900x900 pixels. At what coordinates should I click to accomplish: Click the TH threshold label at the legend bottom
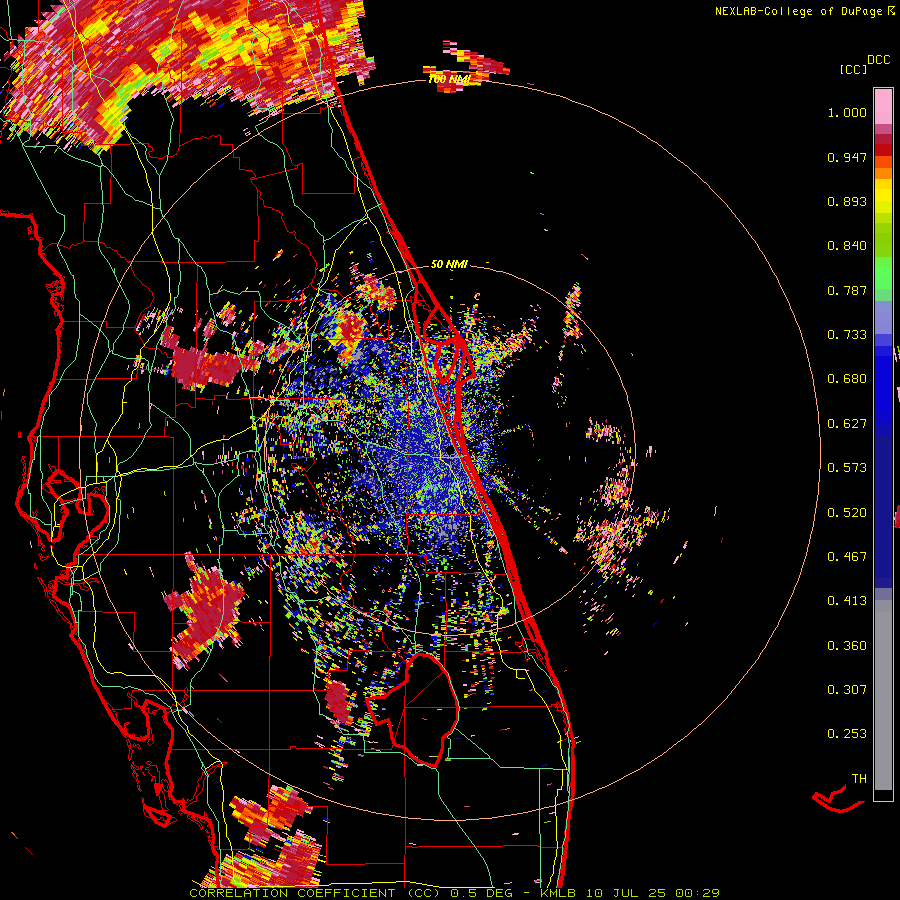tap(859, 779)
